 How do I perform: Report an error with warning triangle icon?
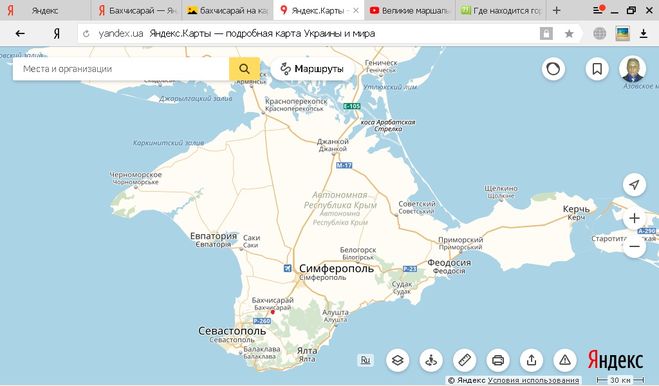(x=565, y=360)
